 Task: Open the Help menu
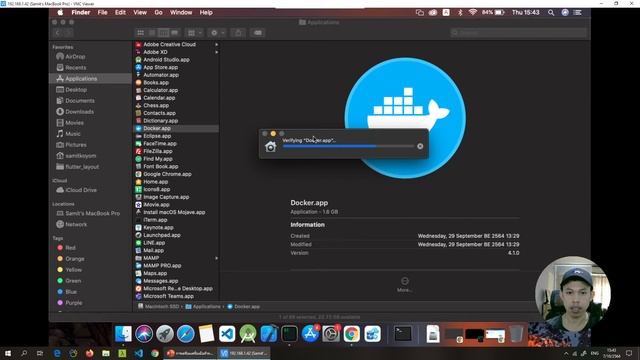[x=206, y=12]
